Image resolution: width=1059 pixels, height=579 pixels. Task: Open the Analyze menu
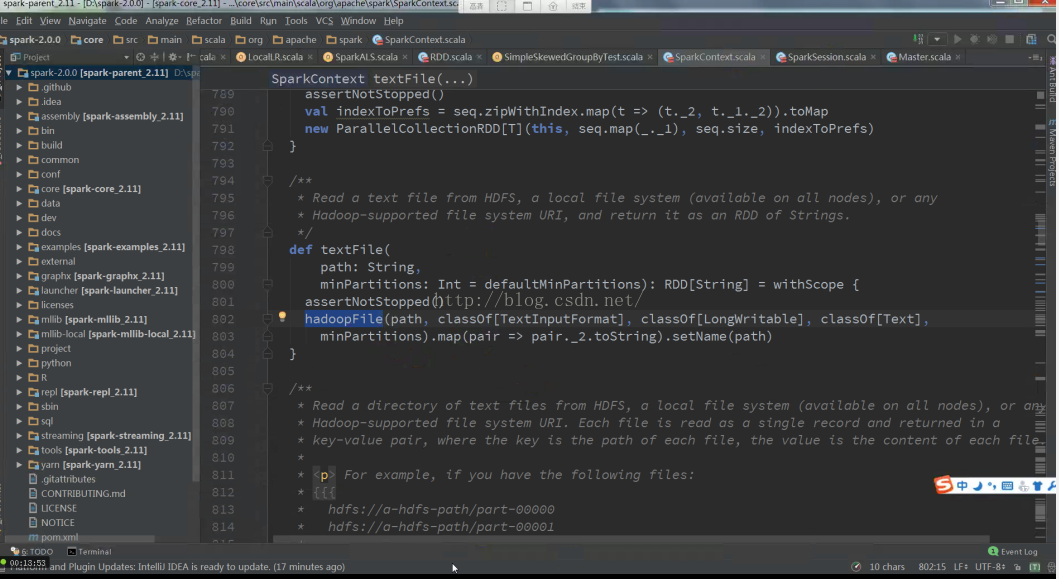point(162,21)
